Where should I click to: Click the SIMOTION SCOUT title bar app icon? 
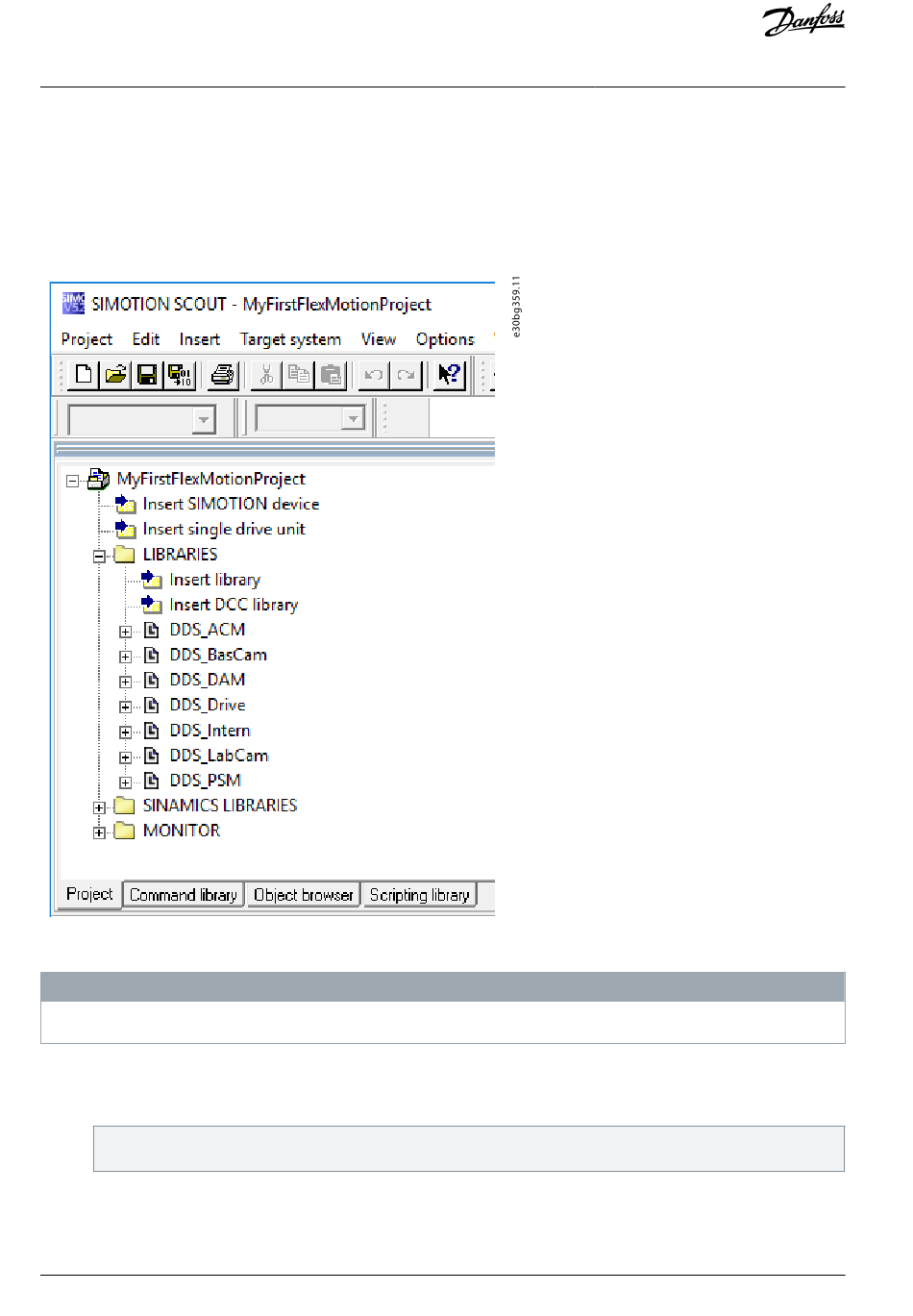tap(73, 304)
